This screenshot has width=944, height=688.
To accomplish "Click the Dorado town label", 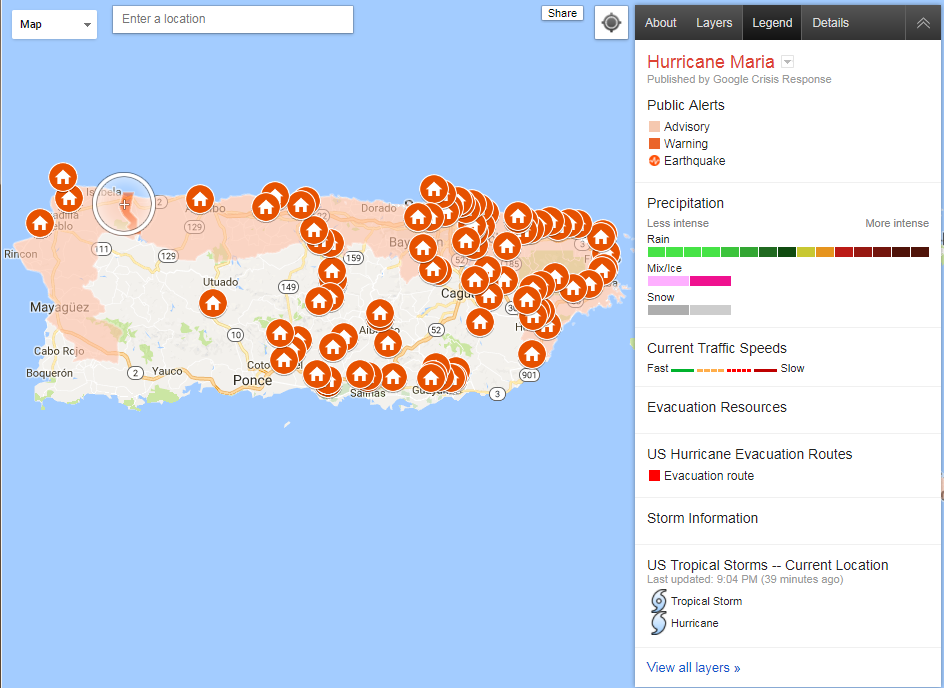I will coord(379,208).
